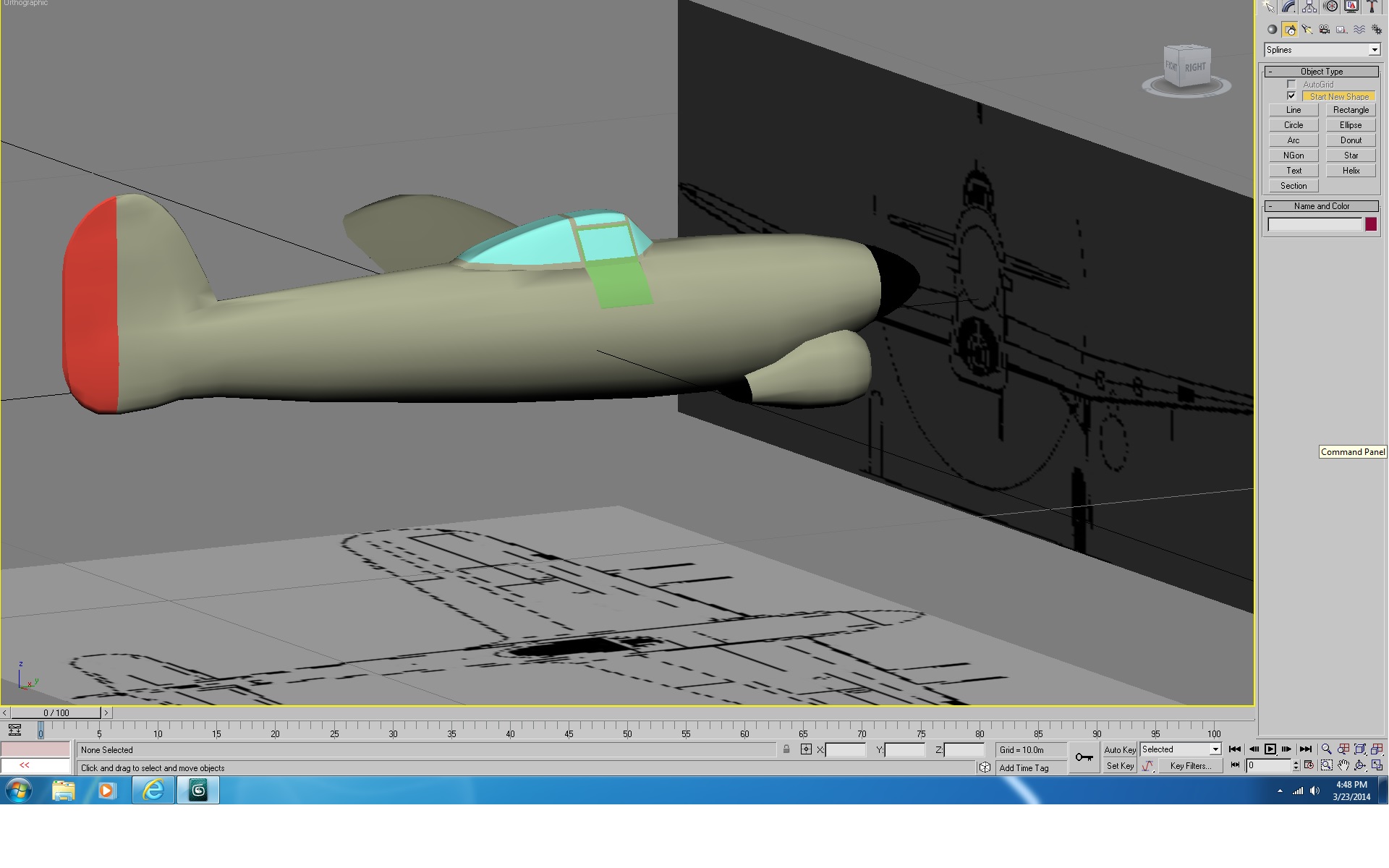
Task: Click the NGon spline button
Action: click(1294, 156)
